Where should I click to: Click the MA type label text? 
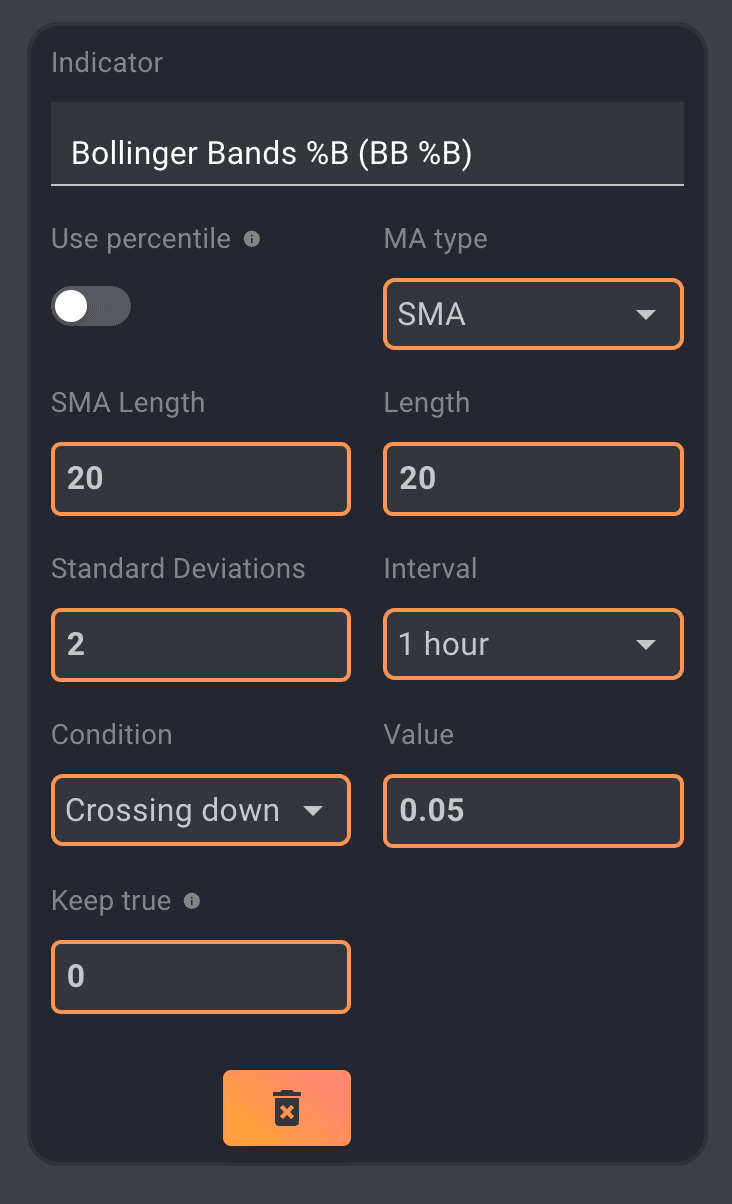[x=435, y=239]
